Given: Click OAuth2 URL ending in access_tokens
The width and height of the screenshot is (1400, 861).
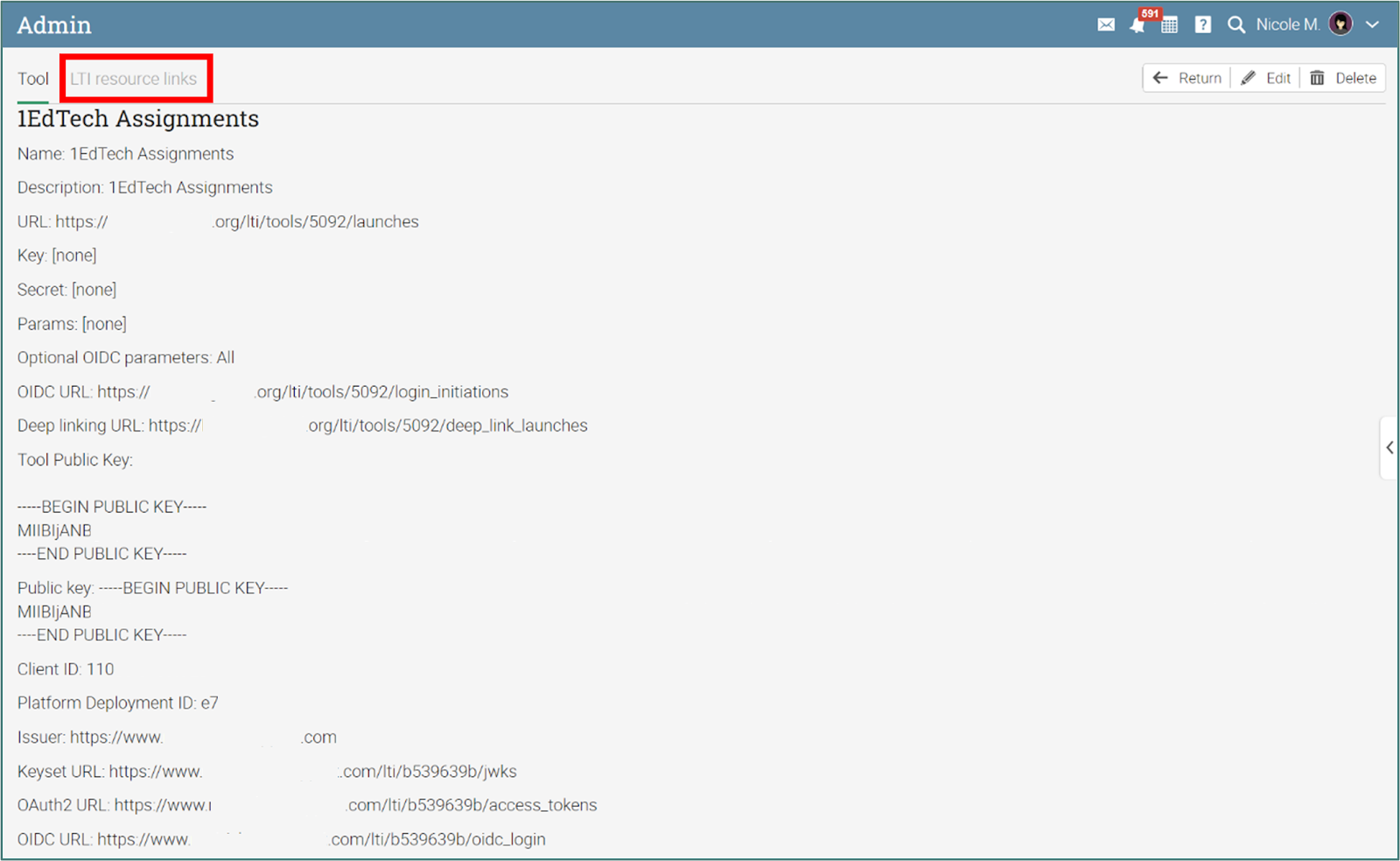Looking at the screenshot, I should click(x=307, y=805).
